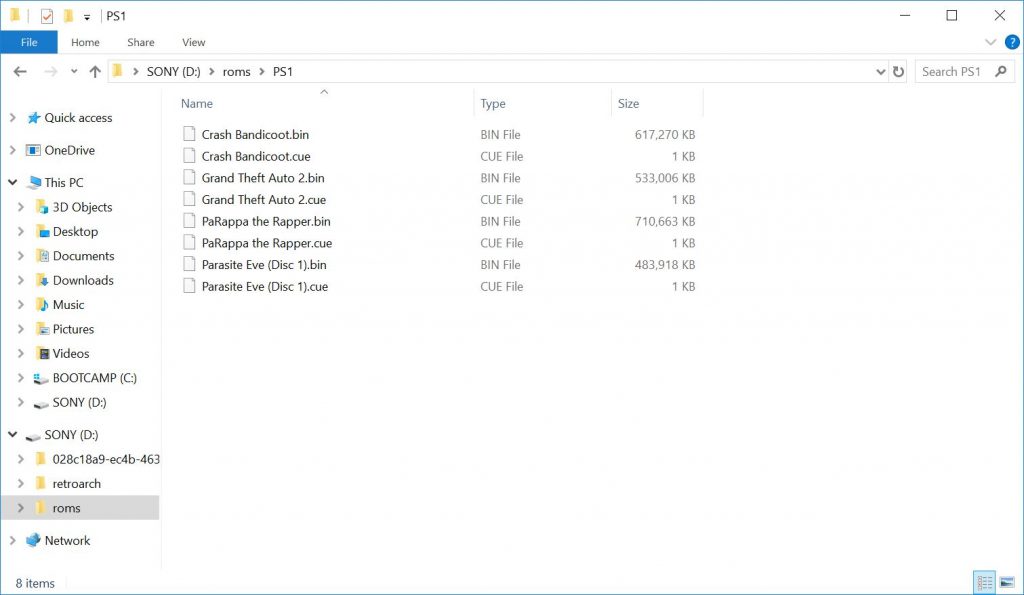
Task: Select the Parasite Eve (Disc 1).bin file
Action: coord(264,265)
